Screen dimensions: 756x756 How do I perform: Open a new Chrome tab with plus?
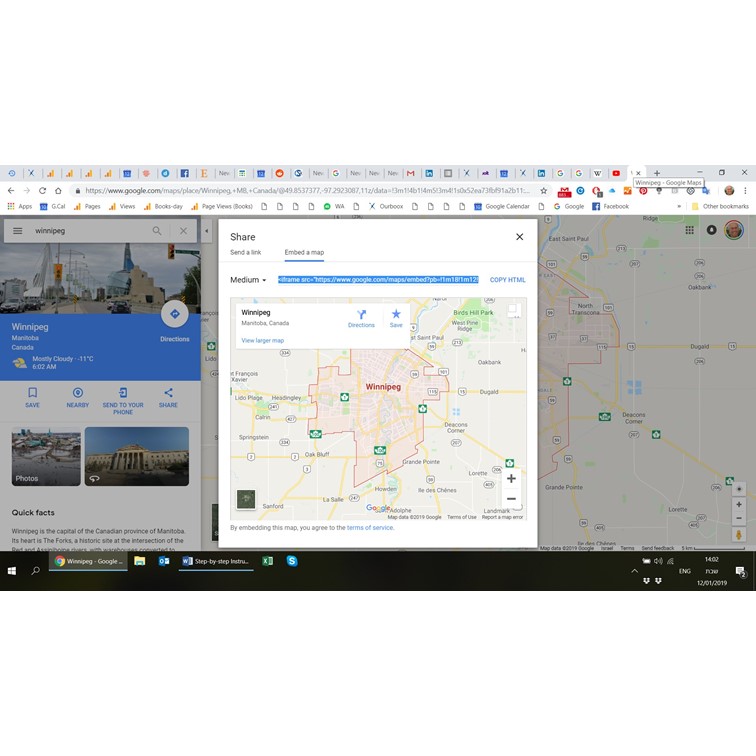pos(657,173)
